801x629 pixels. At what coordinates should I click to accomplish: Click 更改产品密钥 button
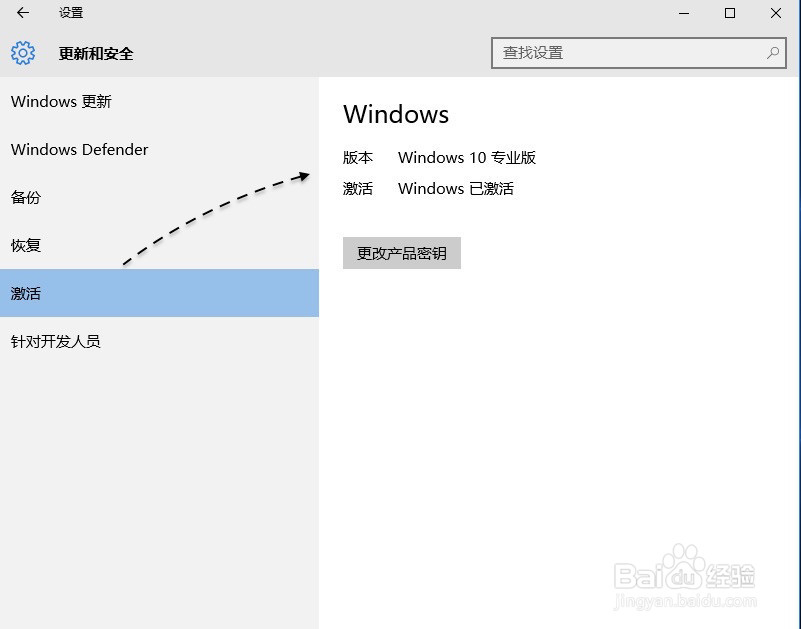coord(402,253)
